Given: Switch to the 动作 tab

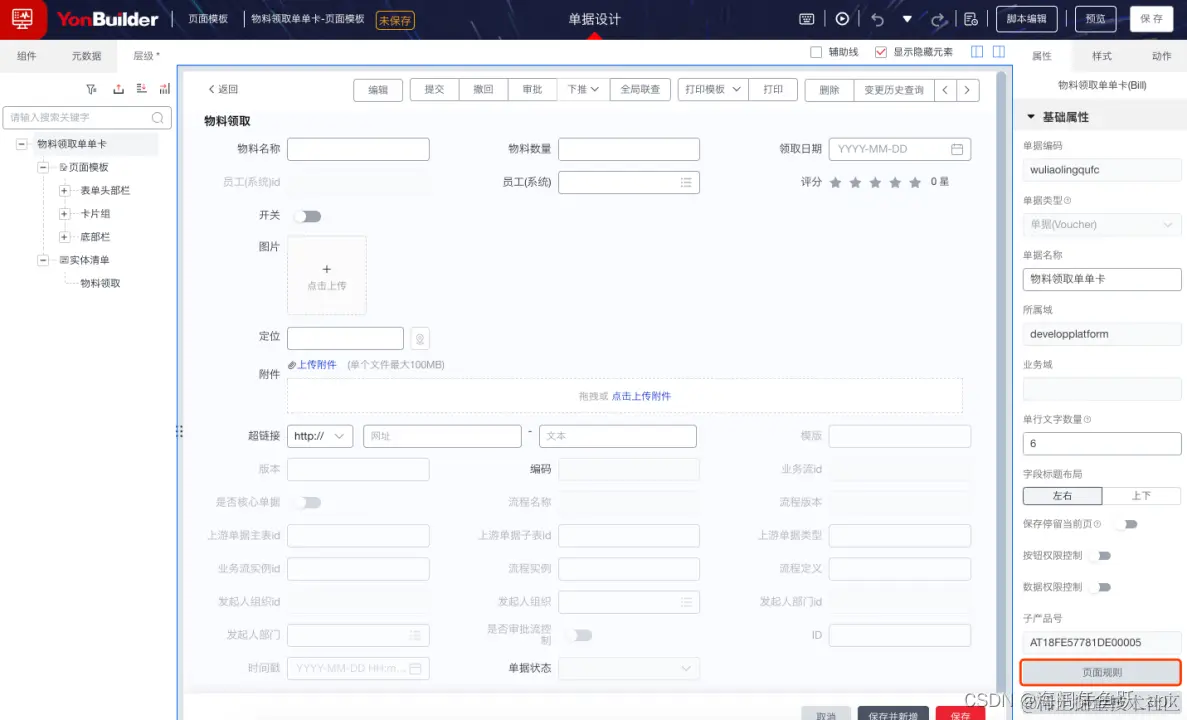Looking at the screenshot, I should pos(1161,56).
